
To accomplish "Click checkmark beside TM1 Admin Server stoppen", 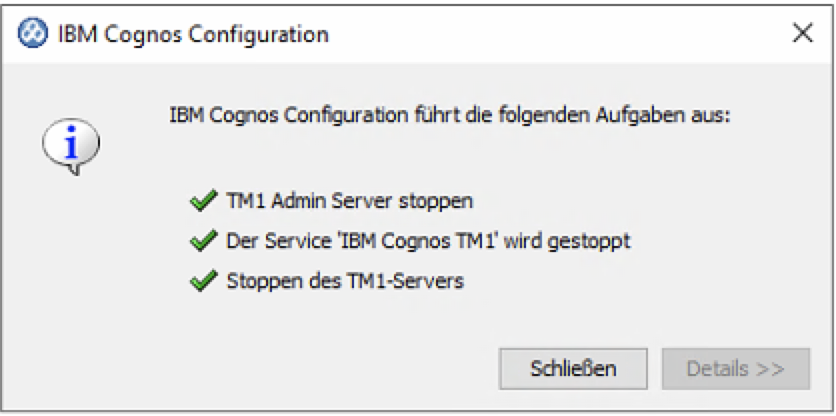I will (203, 201).
